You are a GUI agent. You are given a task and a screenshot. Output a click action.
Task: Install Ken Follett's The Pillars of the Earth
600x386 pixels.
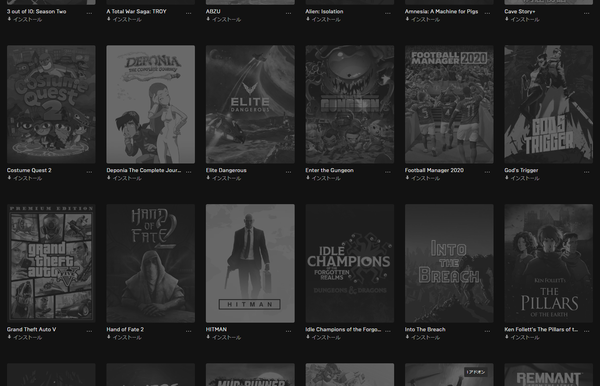tap(522, 337)
